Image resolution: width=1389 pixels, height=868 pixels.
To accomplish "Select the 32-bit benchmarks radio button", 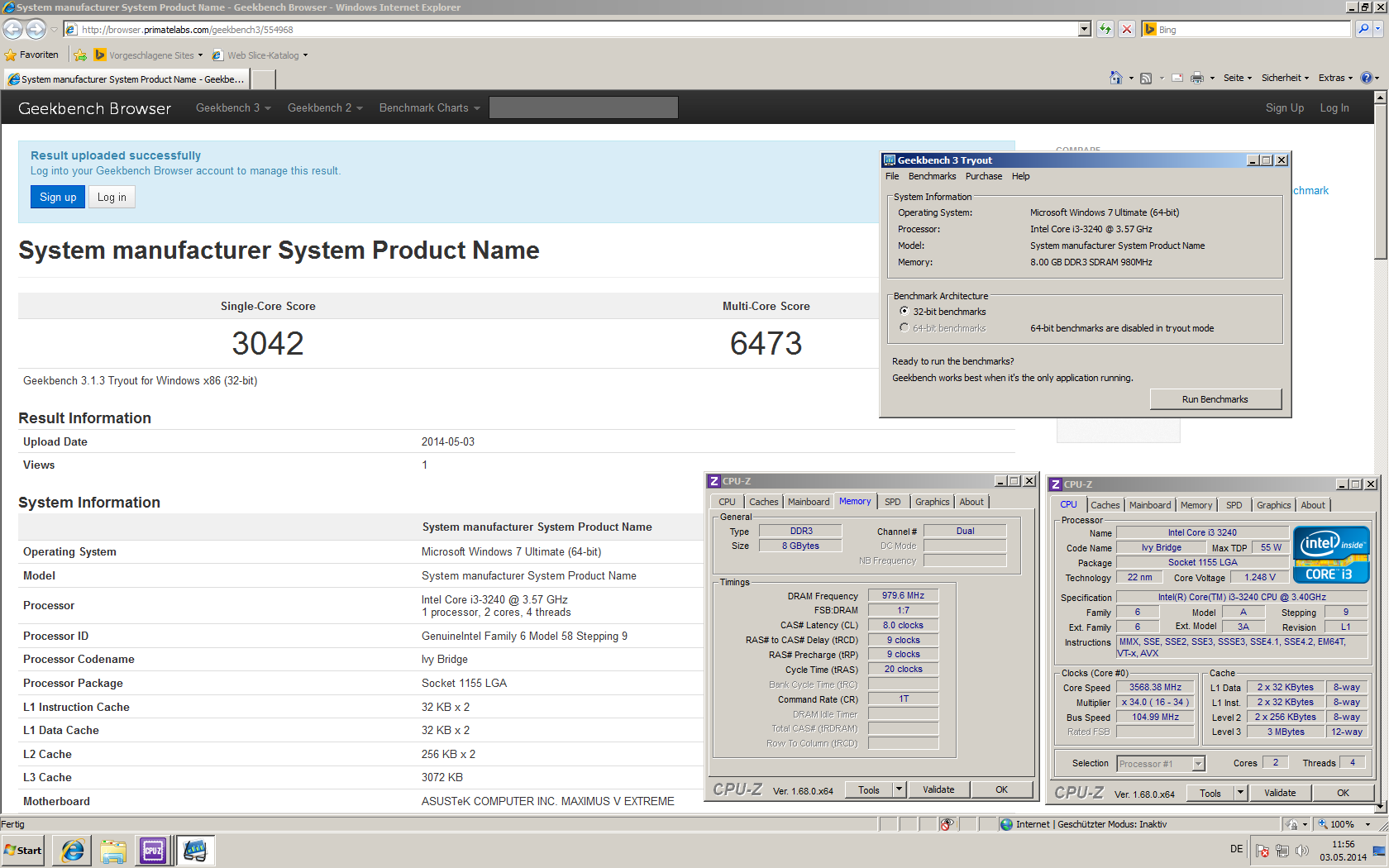I will point(905,312).
